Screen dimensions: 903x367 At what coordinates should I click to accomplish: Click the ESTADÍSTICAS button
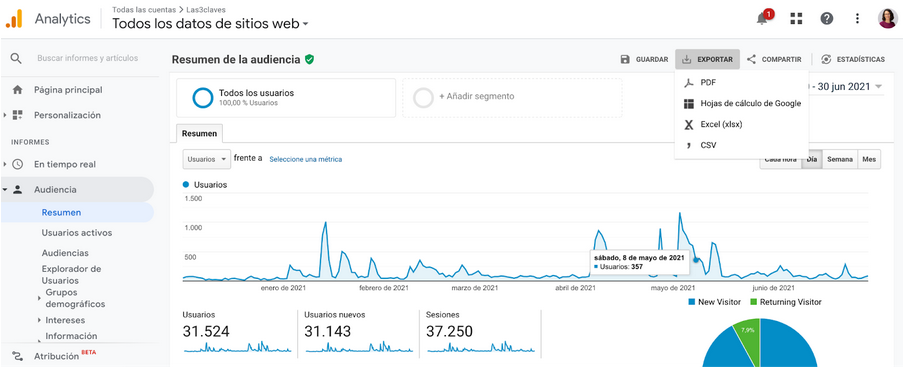pyautogui.click(x=853, y=59)
